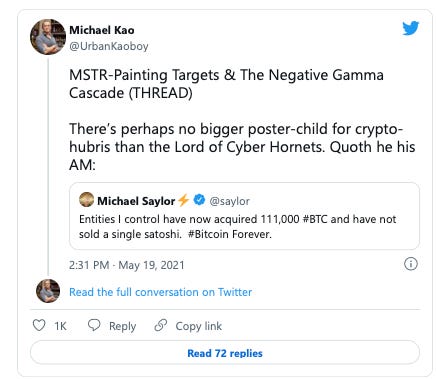Screen dimensions: 436x379
Task: Click the Reply label text
Action: point(122,326)
